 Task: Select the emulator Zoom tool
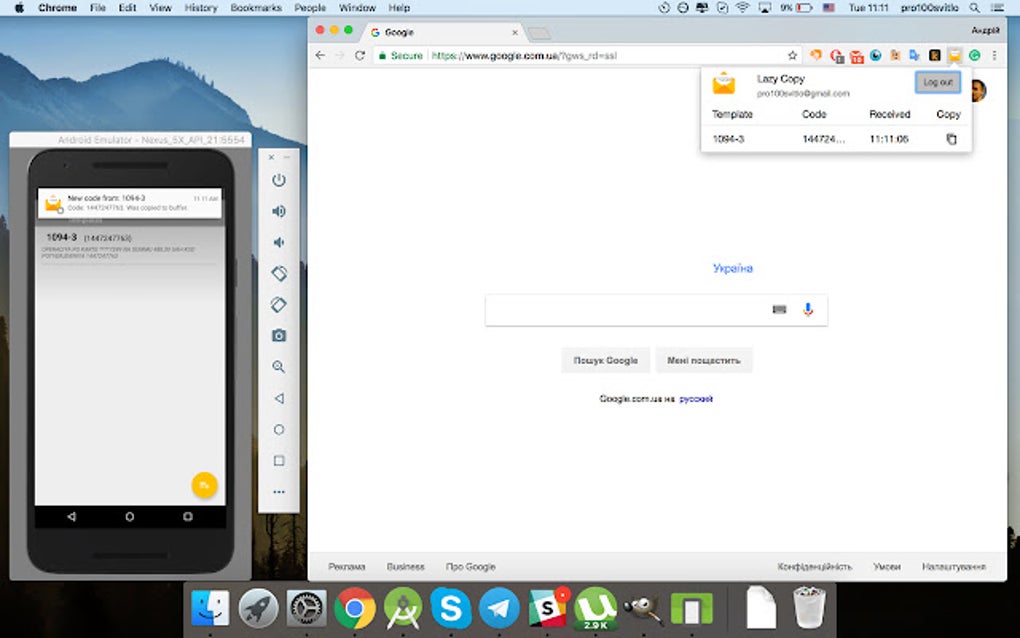point(279,367)
